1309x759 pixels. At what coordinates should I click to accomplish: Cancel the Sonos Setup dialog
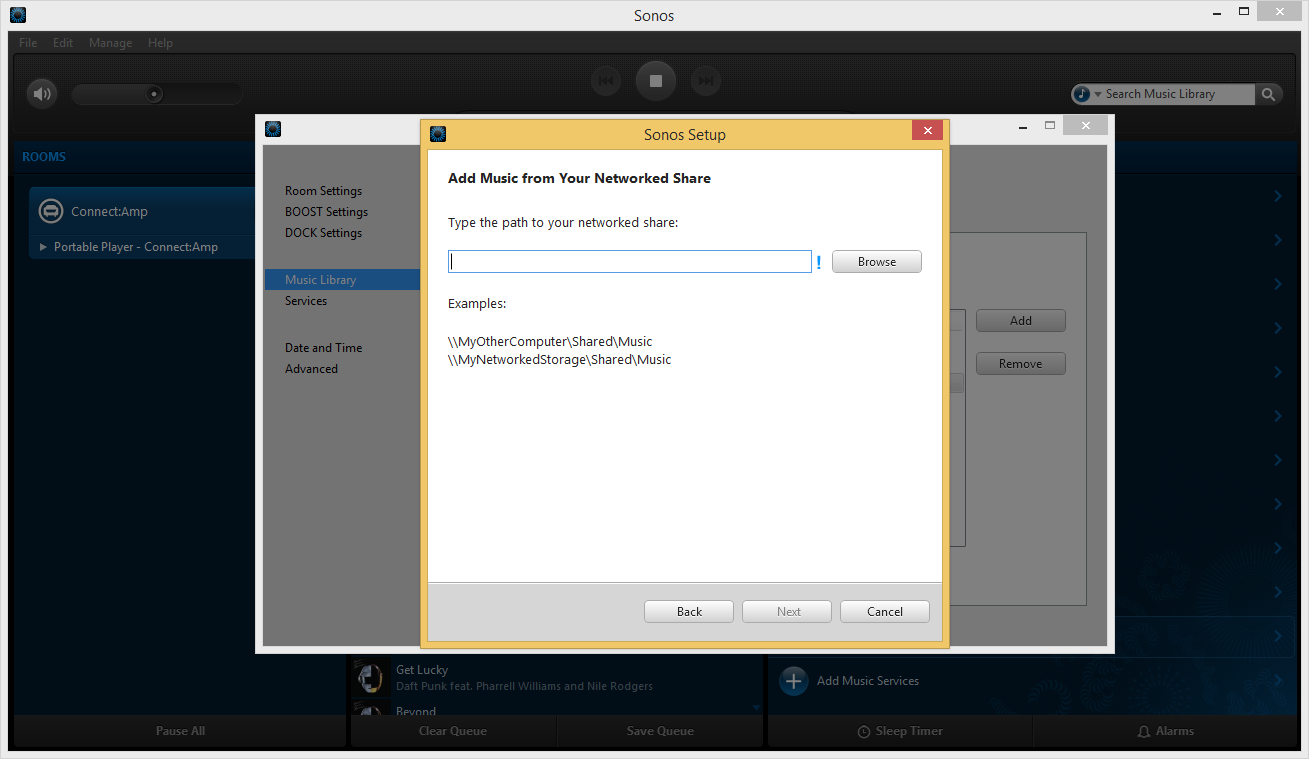(x=885, y=612)
